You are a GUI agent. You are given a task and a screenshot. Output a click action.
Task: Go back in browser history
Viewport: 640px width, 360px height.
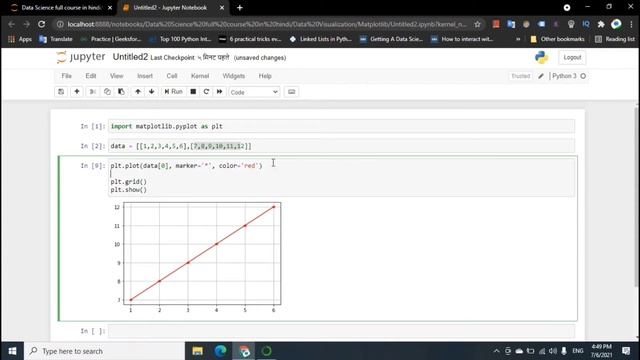click(x=11, y=24)
